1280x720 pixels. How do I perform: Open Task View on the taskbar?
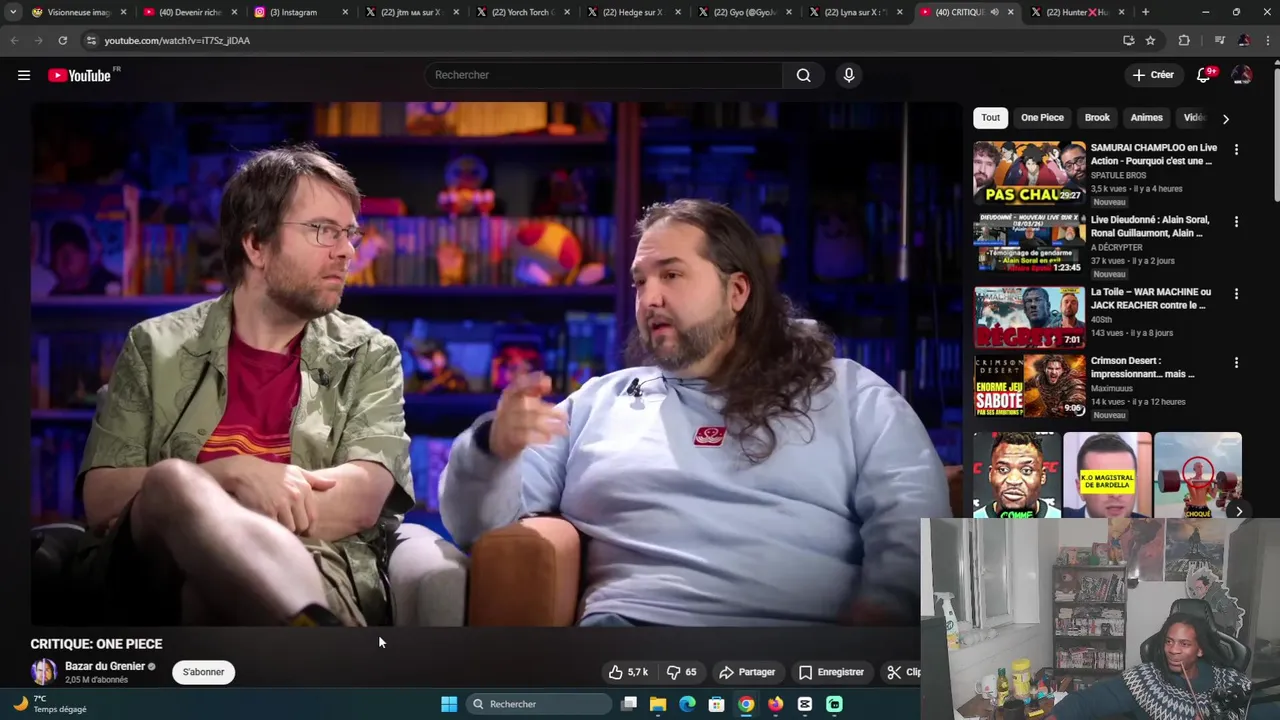pos(629,704)
